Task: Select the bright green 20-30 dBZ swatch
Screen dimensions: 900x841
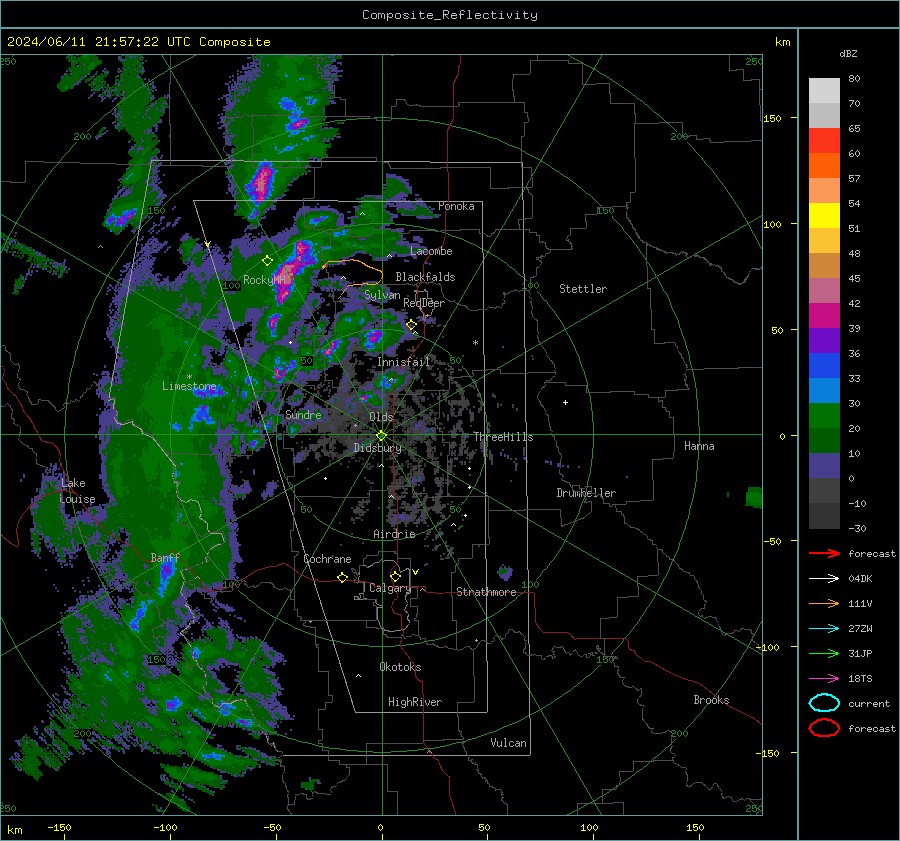Action: click(x=824, y=415)
